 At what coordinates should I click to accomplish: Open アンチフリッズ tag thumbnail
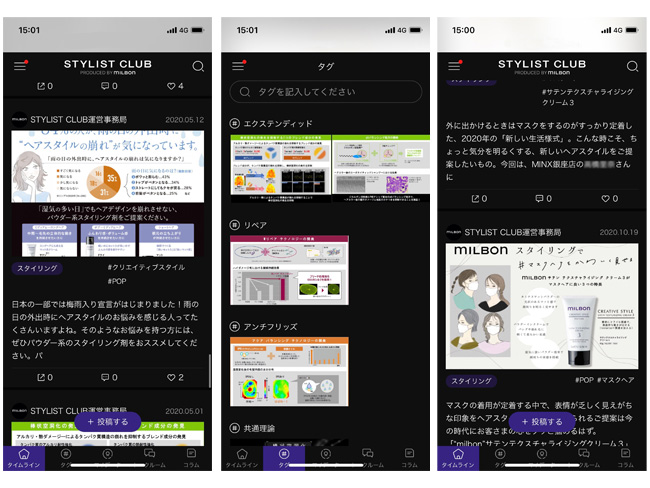click(289, 372)
